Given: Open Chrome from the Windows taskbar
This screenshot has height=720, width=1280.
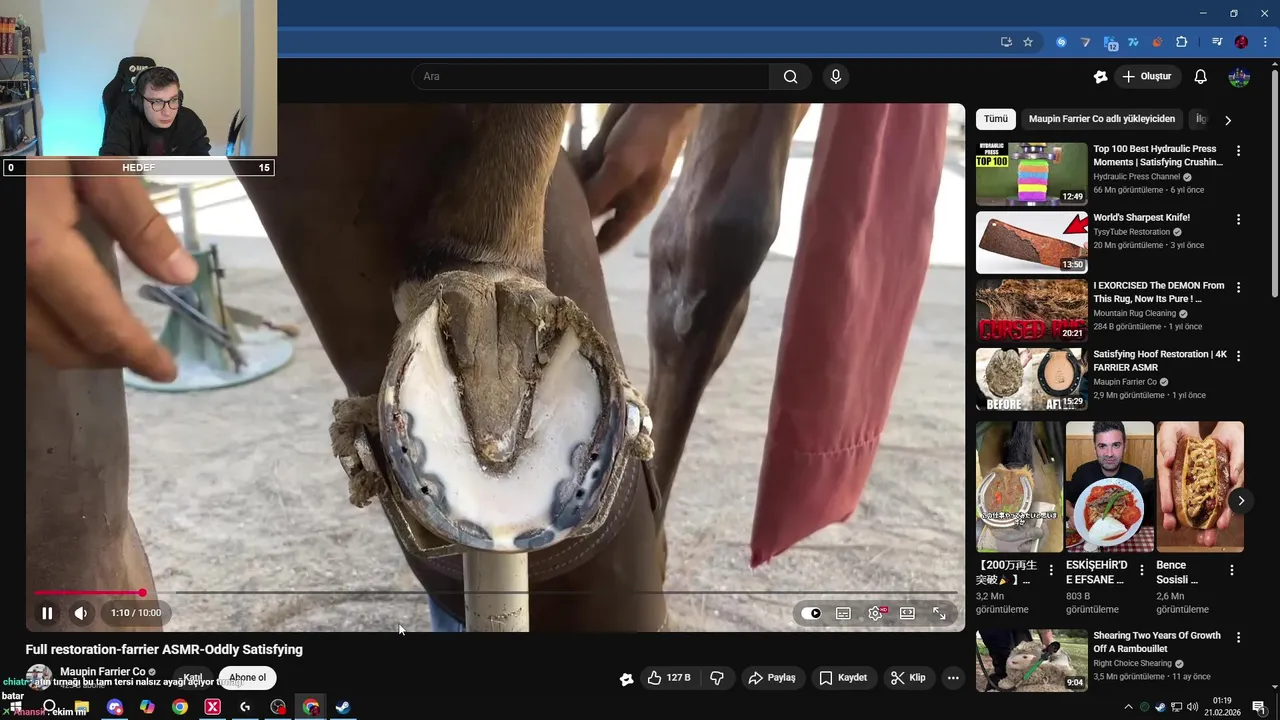Looking at the screenshot, I should [180, 707].
